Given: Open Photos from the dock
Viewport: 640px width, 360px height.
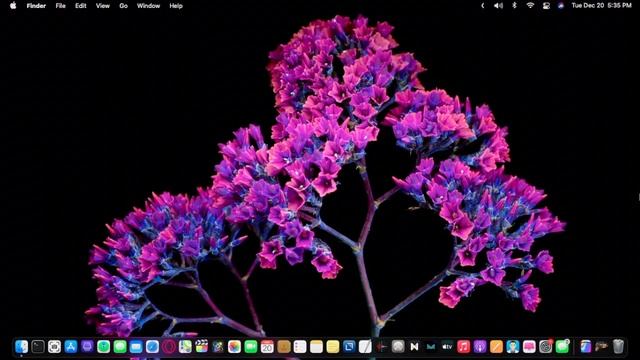Looking at the screenshot, I should pyautogui.click(x=234, y=347).
